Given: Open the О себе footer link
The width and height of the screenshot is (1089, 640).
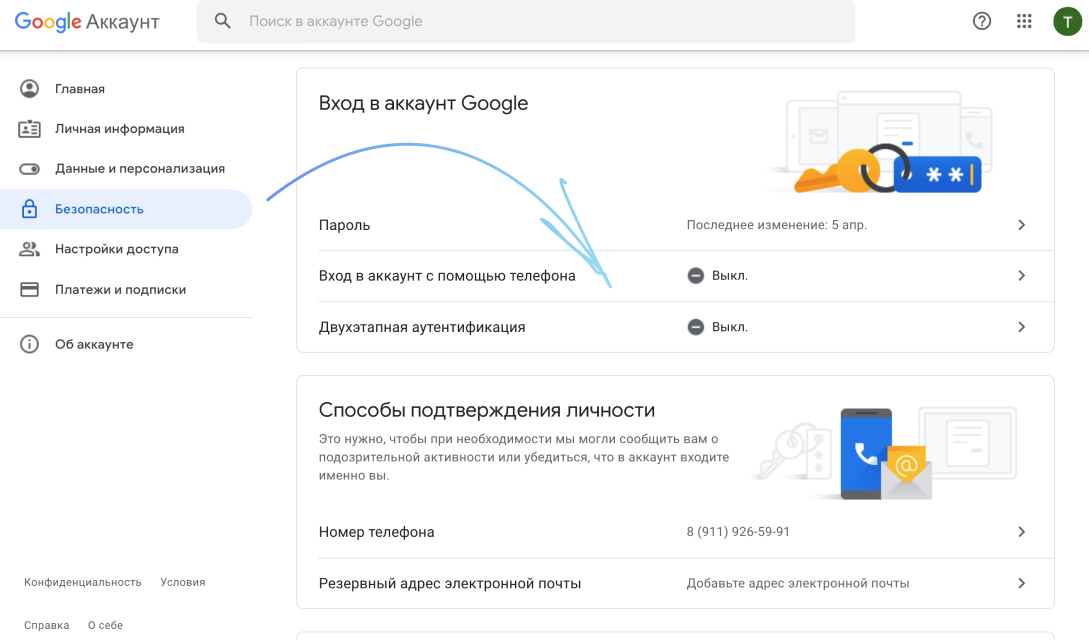Looking at the screenshot, I should [106, 625].
